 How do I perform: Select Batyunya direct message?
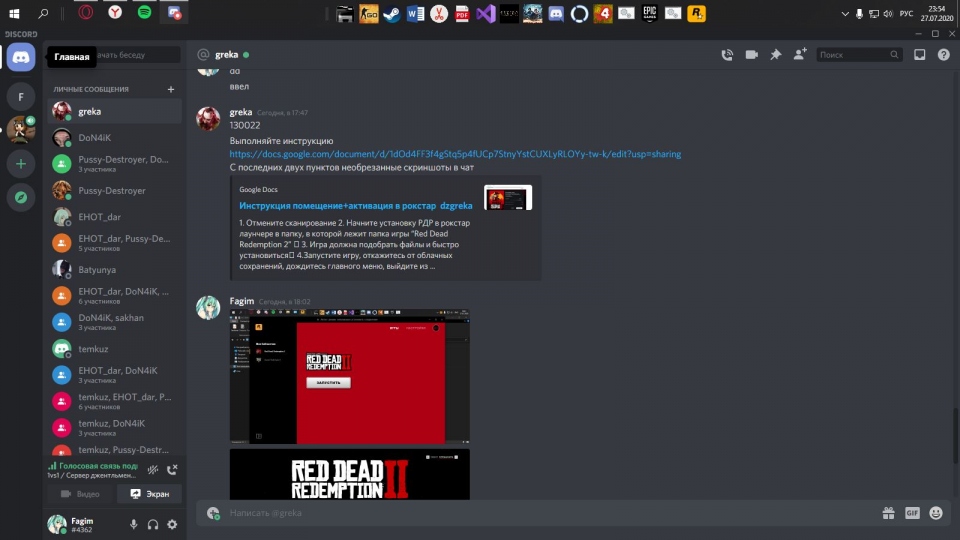[115, 269]
